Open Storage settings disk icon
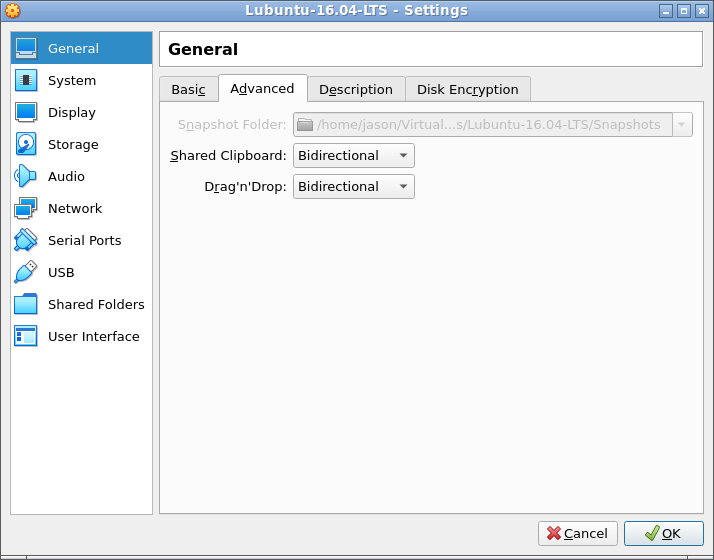714x560 pixels. coord(26,144)
